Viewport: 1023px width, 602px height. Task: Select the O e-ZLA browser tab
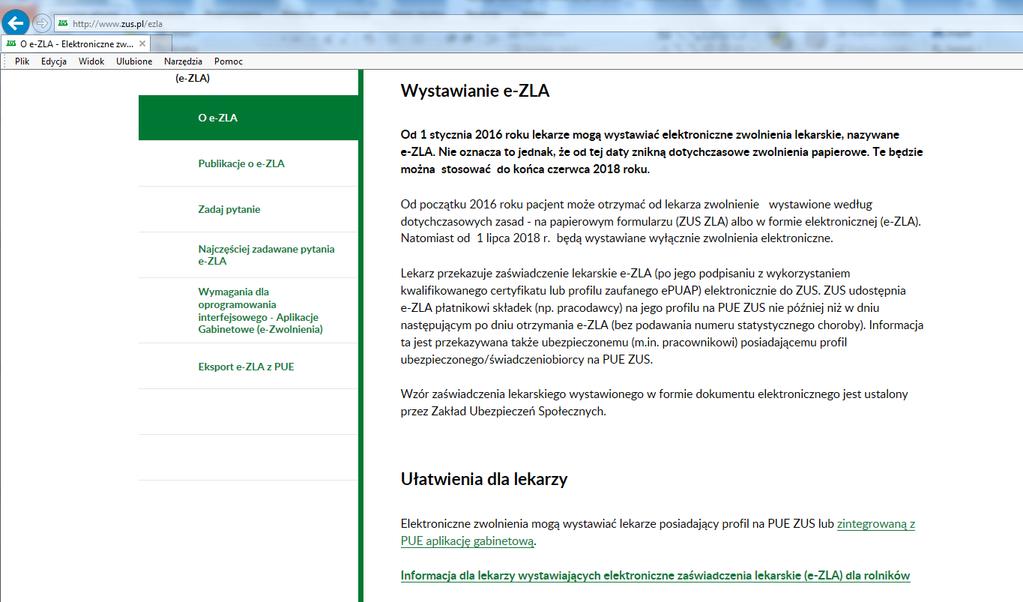75,44
